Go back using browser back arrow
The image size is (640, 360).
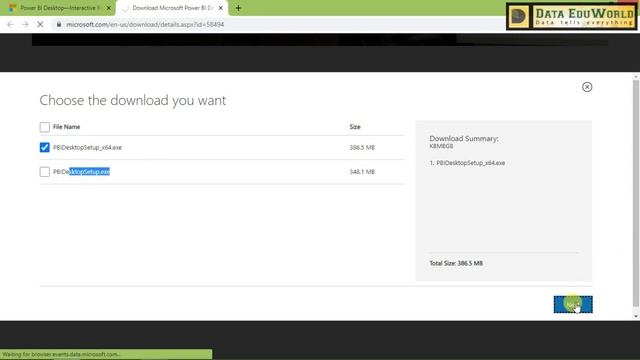[x=10, y=24]
